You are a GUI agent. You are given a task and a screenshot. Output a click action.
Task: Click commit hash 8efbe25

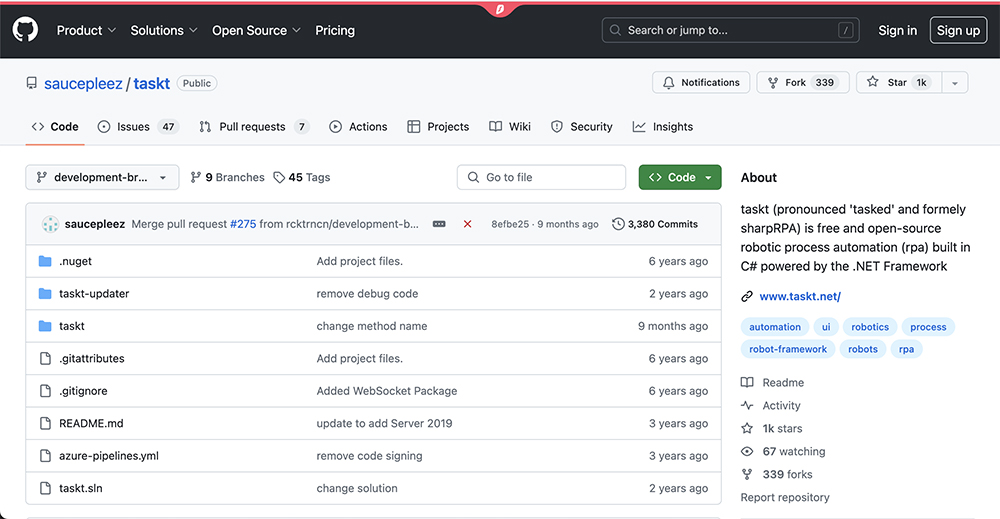click(x=510, y=224)
